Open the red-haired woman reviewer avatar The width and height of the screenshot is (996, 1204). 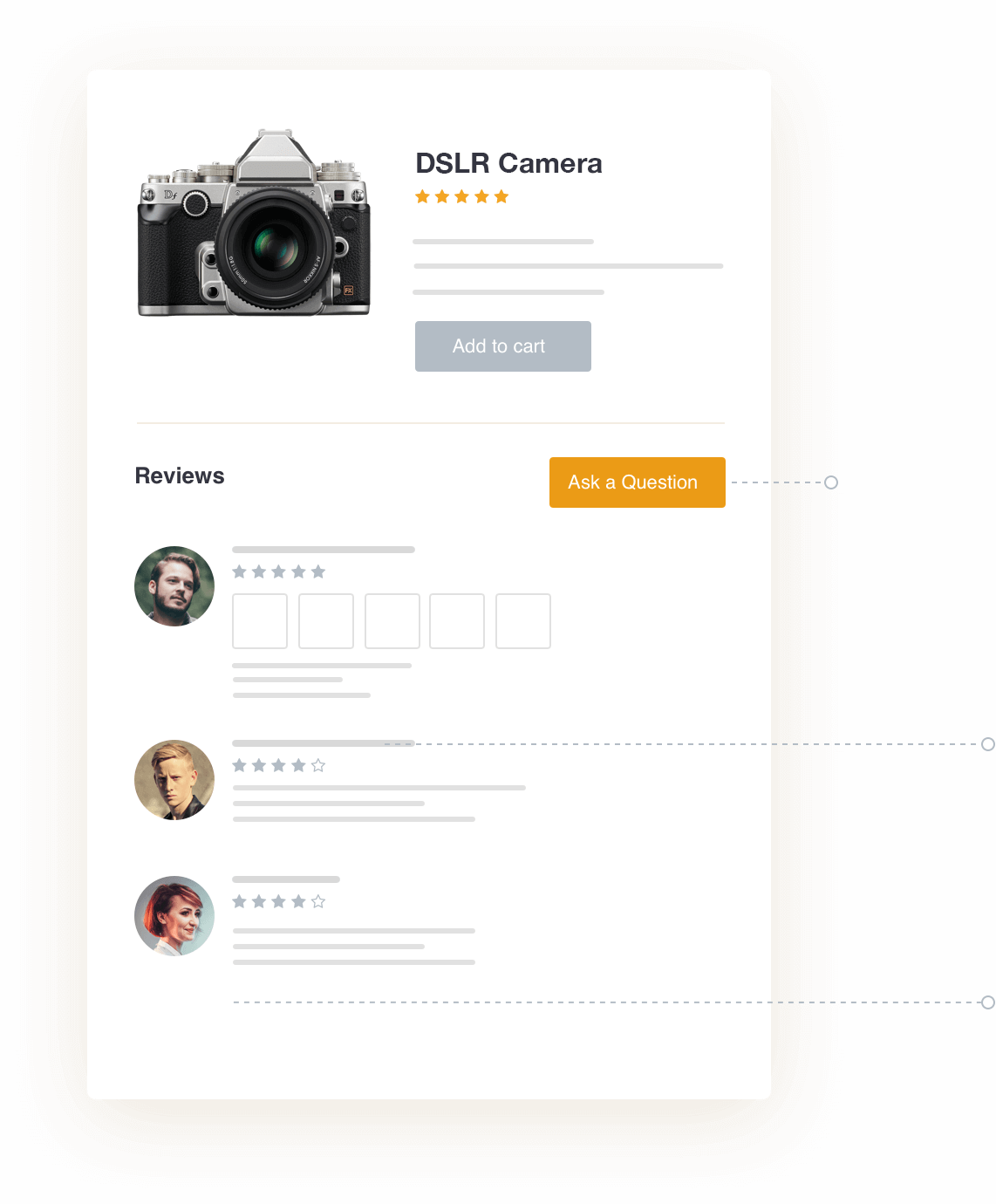point(174,916)
